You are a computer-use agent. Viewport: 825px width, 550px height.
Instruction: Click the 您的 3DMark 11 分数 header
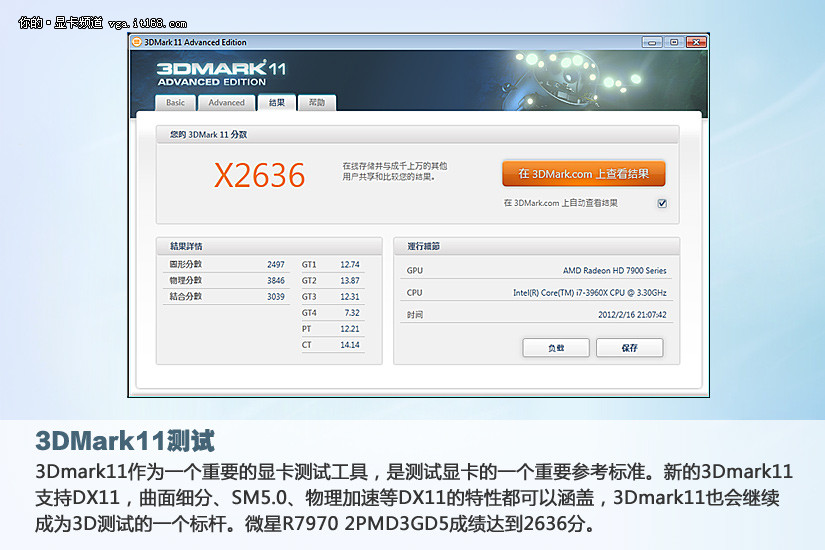coord(417,134)
